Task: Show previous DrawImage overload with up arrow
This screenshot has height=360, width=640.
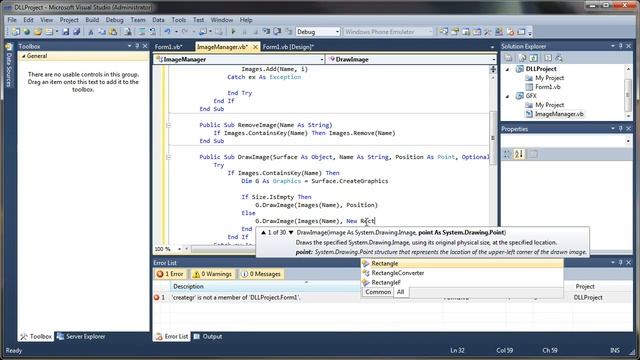Action: click(263, 232)
